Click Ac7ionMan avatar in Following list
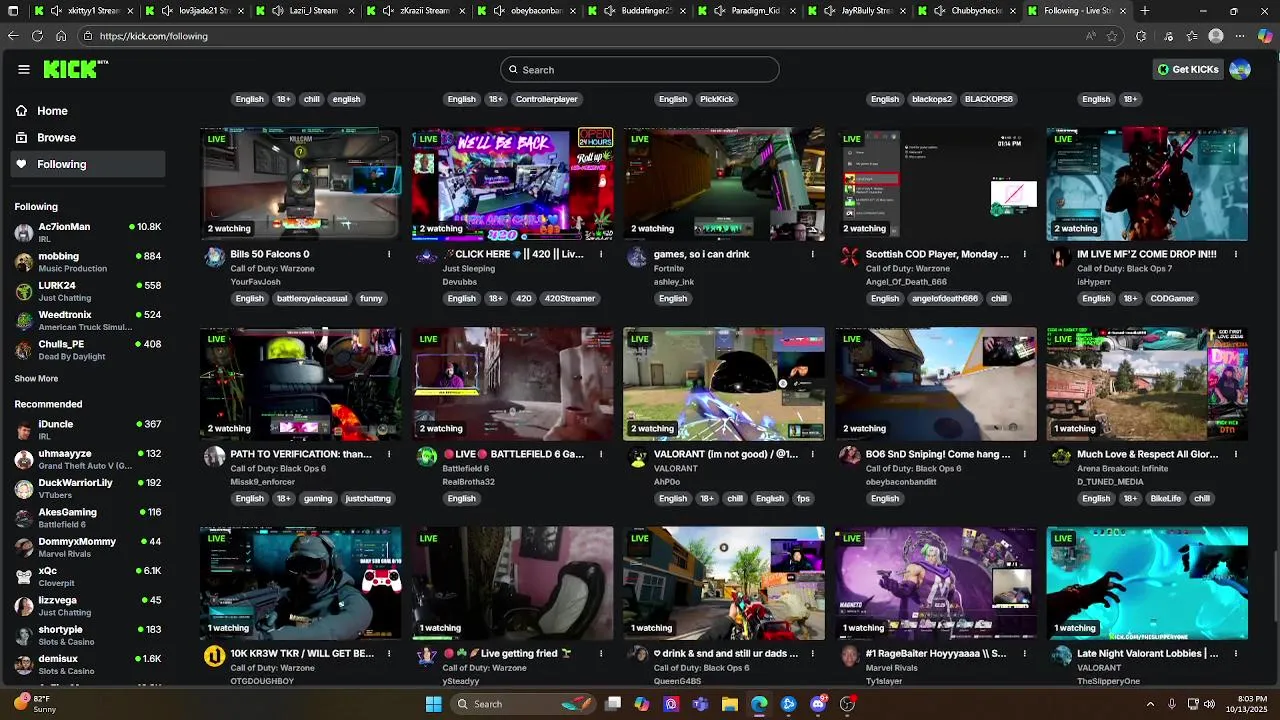 pos(24,233)
